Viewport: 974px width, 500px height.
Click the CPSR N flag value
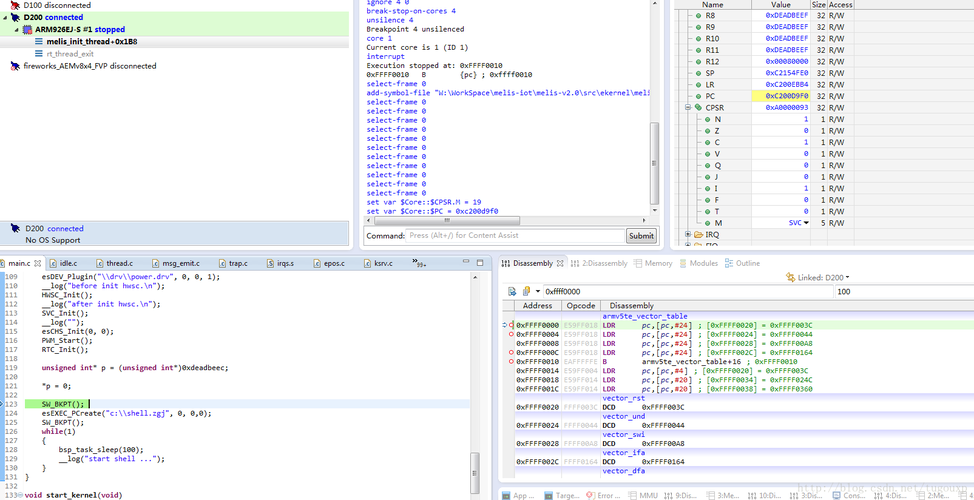[806, 119]
